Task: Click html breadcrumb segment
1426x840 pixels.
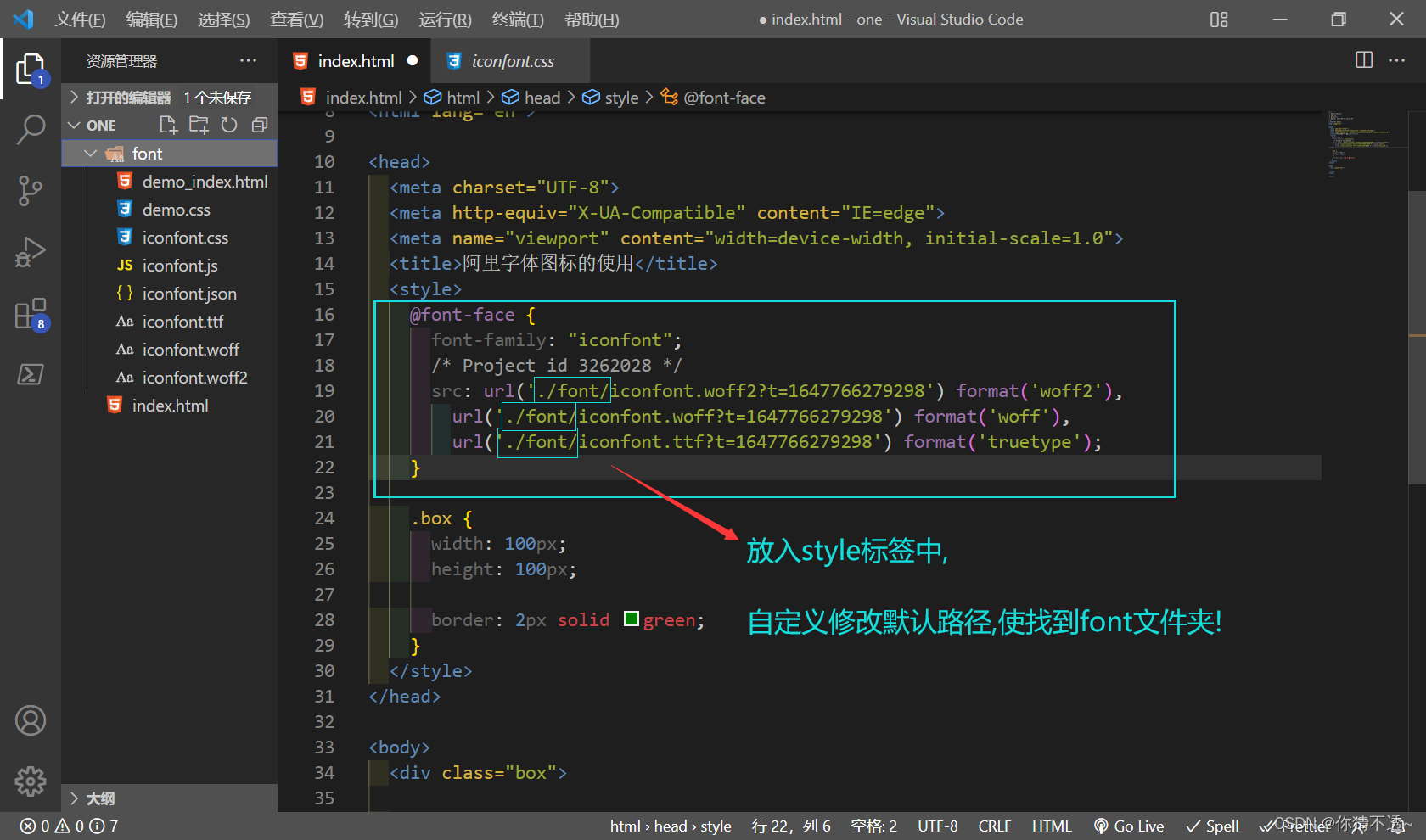Action: pos(452,98)
